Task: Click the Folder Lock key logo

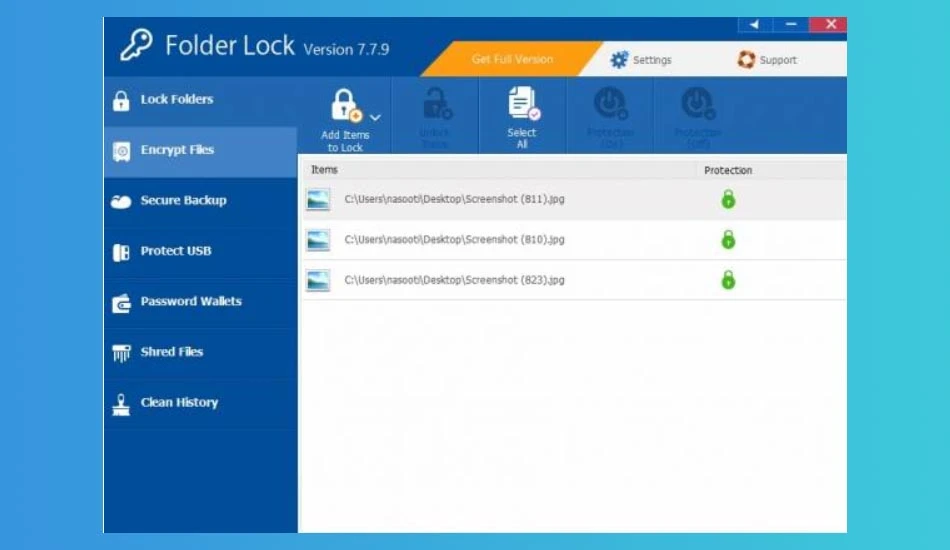Action: point(136,45)
